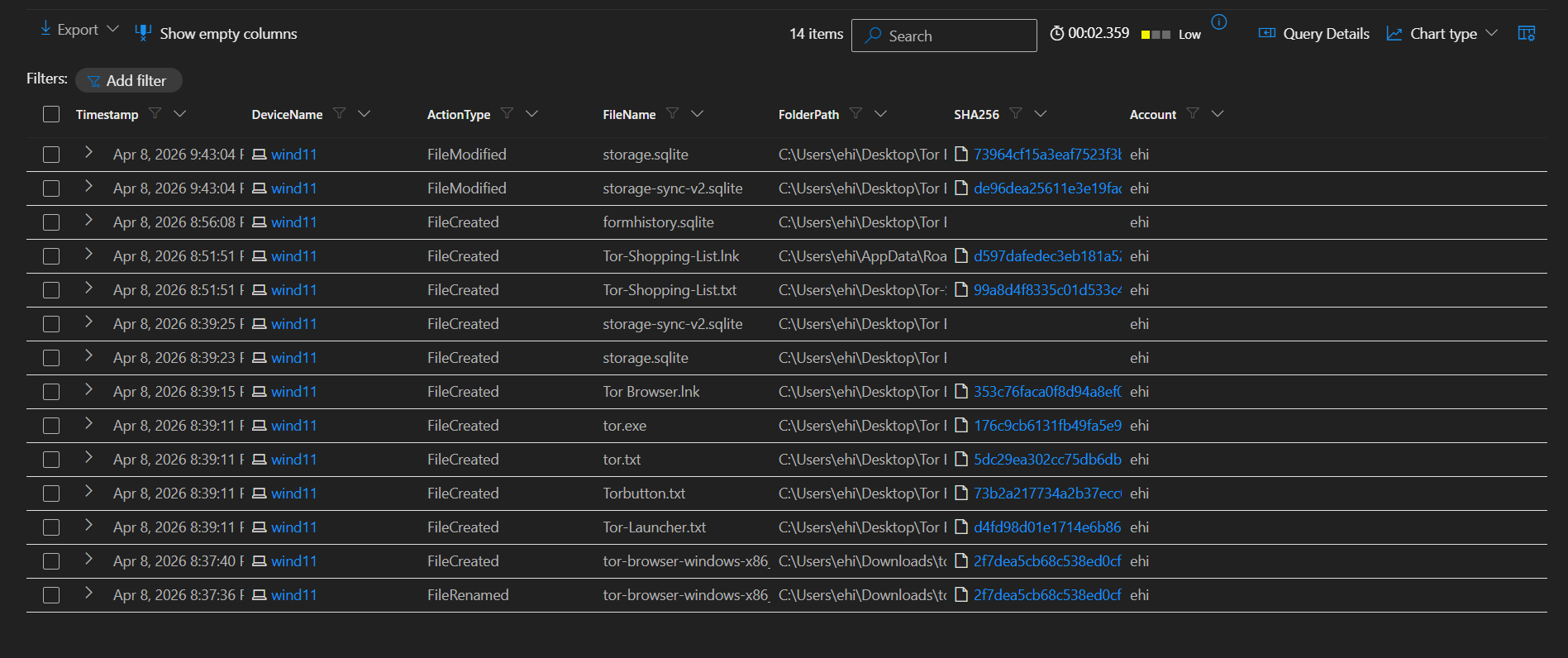The width and height of the screenshot is (1568, 658).
Task: Click the filter icon on ActionType column
Action: pos(507,113)
